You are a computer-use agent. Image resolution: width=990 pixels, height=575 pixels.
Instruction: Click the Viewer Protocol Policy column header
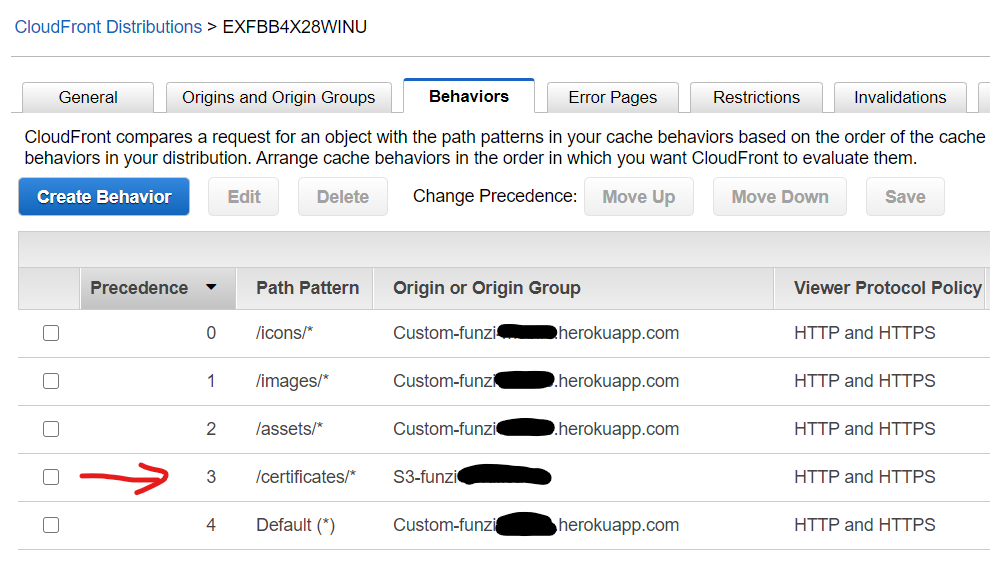point(887,288)
